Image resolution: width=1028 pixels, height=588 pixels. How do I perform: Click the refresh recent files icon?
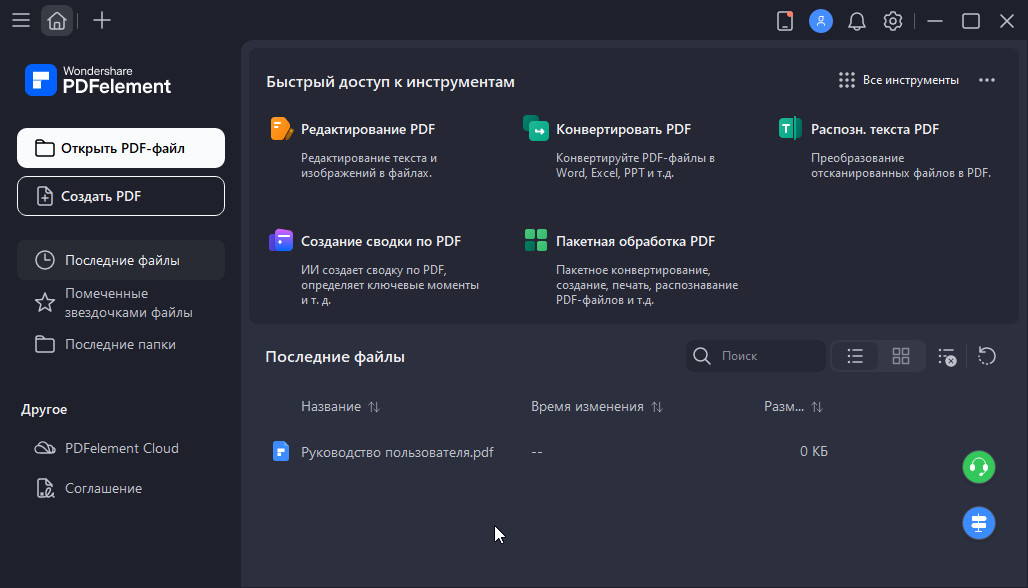coord(987,356)
